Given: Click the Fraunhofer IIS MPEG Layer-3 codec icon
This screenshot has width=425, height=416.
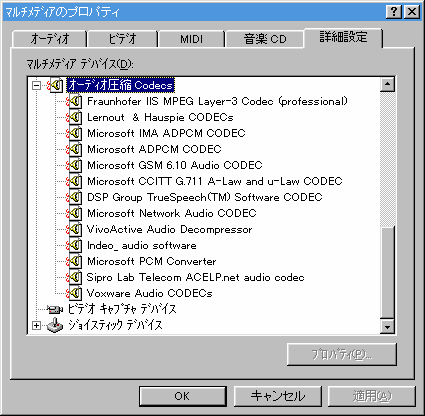Looking at the screenshot, I should click(74, 101).
